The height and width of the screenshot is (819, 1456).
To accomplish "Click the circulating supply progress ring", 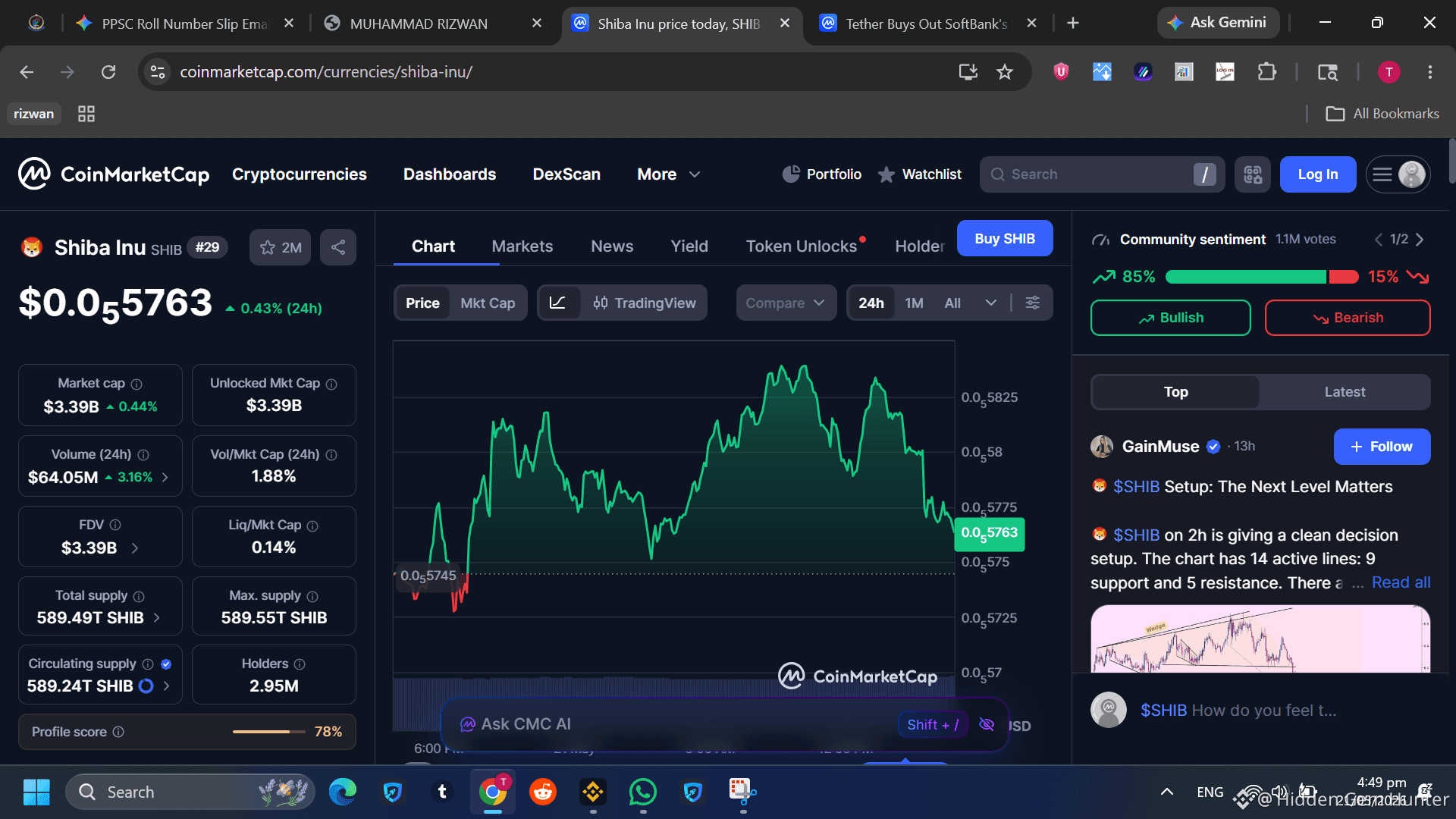I will [146, 686].
